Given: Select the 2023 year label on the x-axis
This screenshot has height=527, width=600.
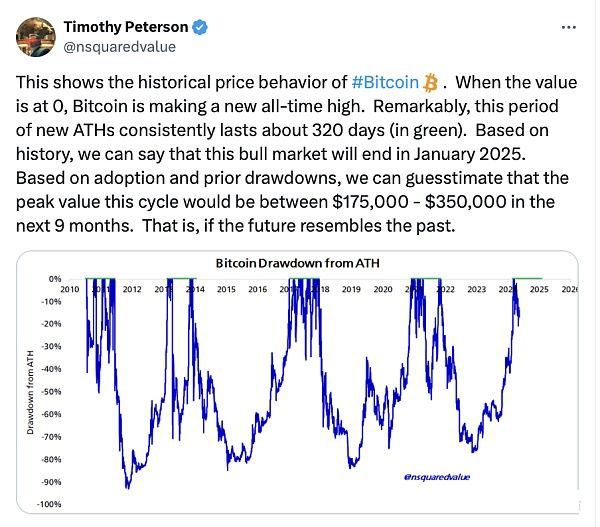Looking at the screenshot, I should 477,289.
